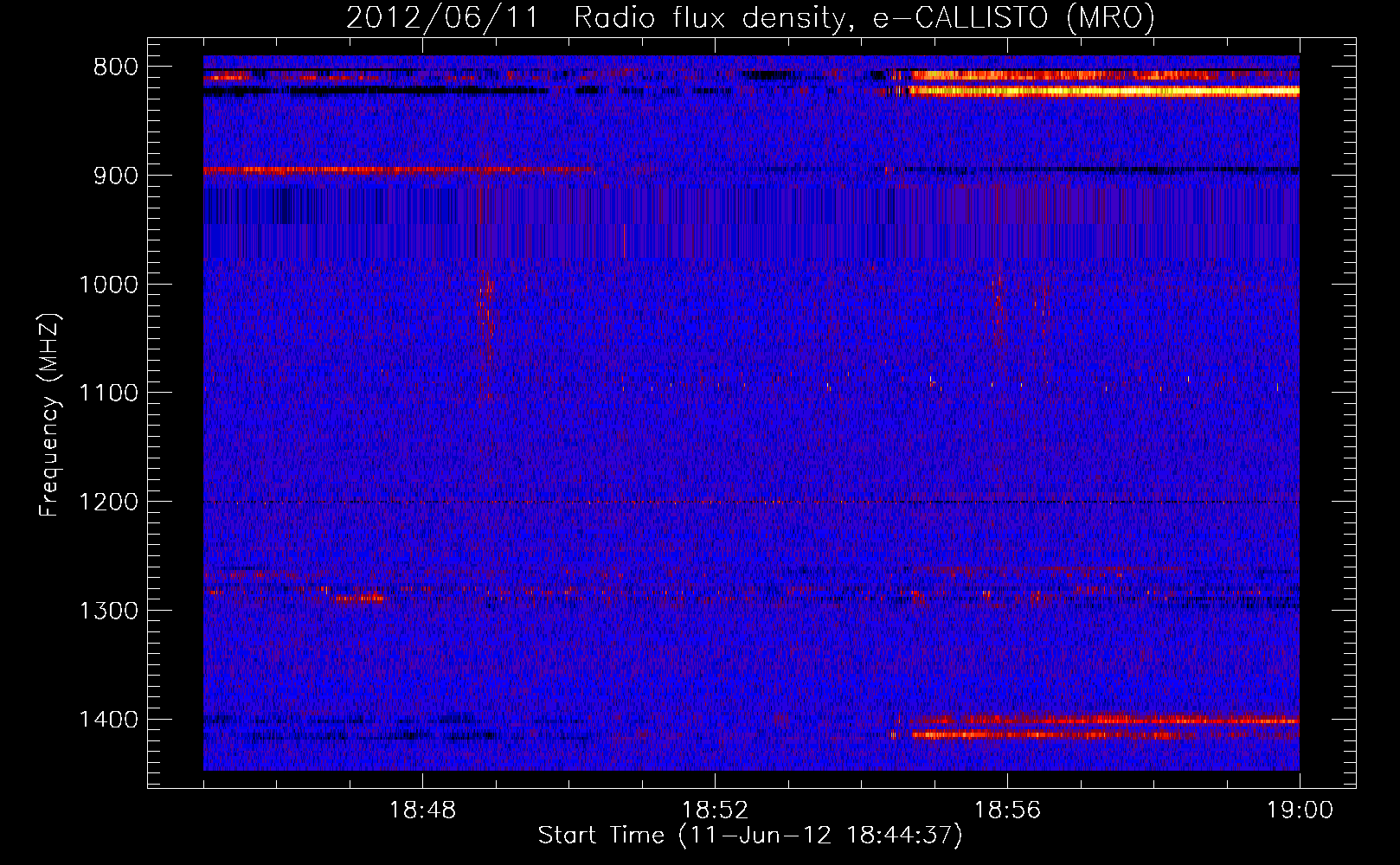The height and width of the screenshot is (865, 1400).
Task: Click the 'Frequency (MHZ)' axis label
Action: (50, 415)
